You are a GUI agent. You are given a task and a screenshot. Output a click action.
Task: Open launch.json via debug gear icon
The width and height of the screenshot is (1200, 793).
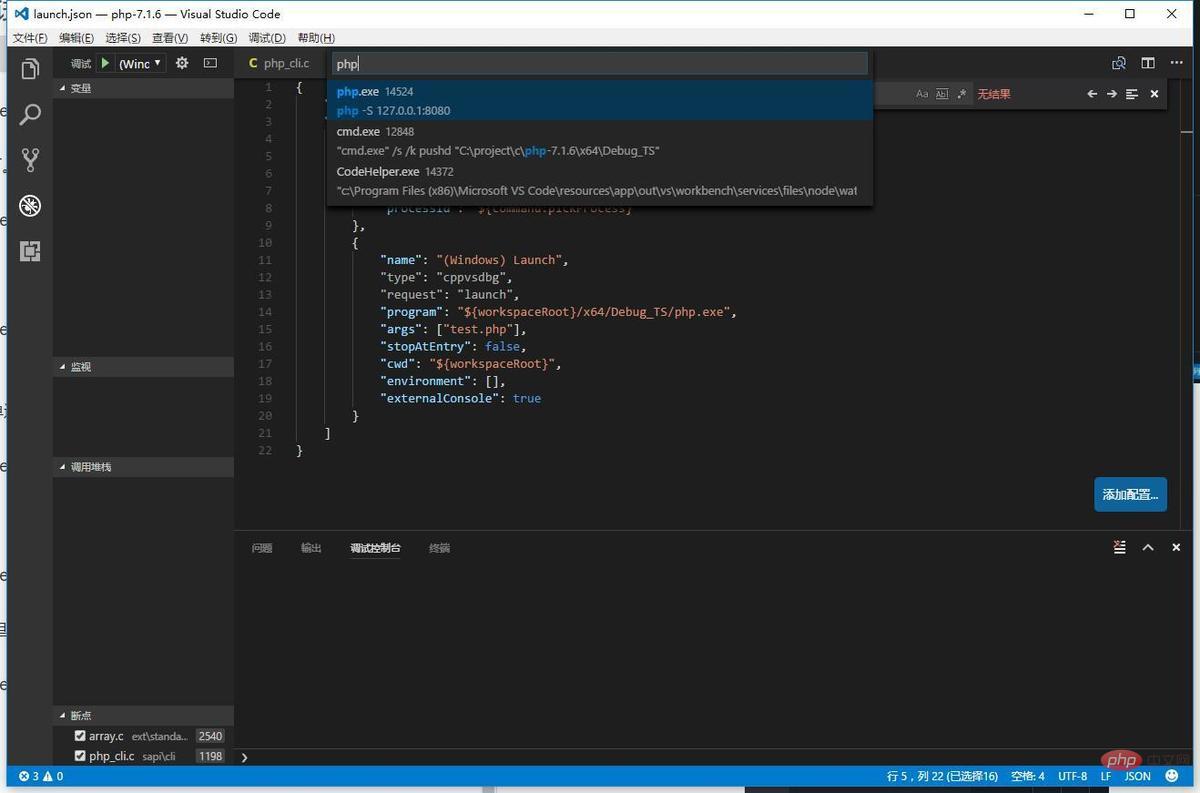pyautogui.click(x=182, y=63)
